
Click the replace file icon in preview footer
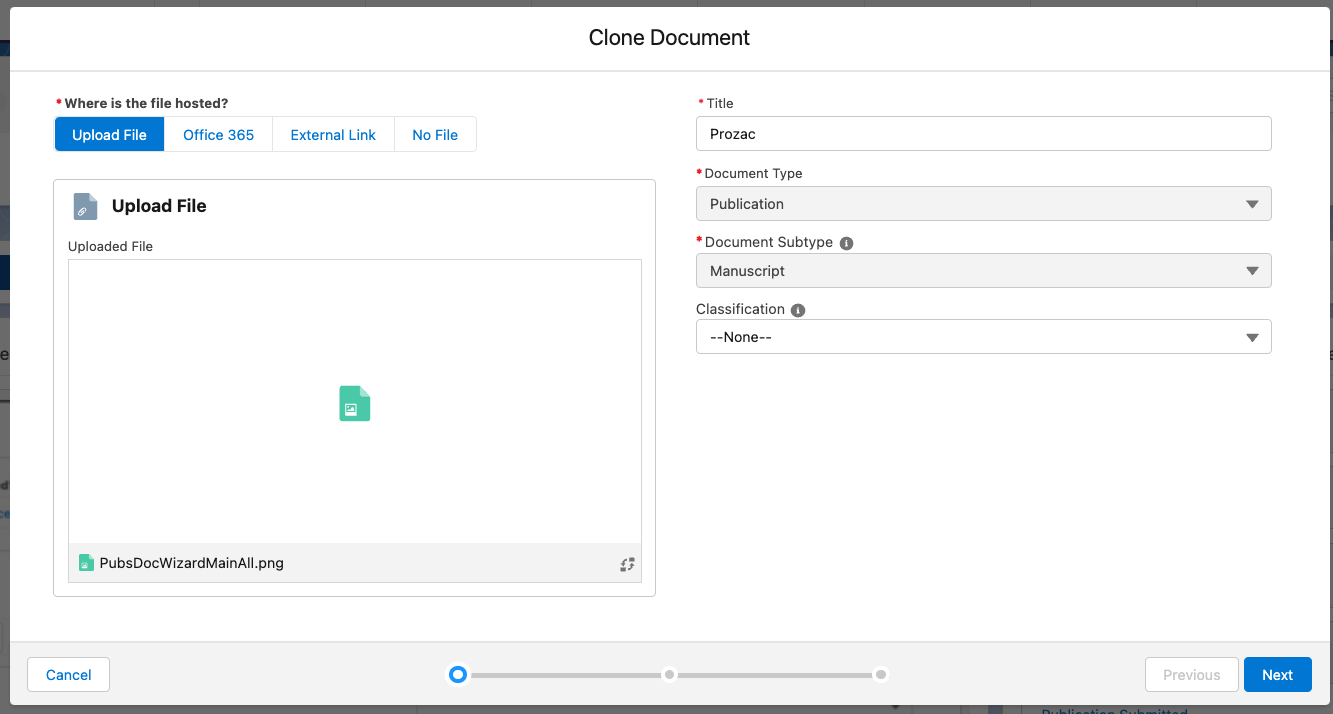(627, 564)
